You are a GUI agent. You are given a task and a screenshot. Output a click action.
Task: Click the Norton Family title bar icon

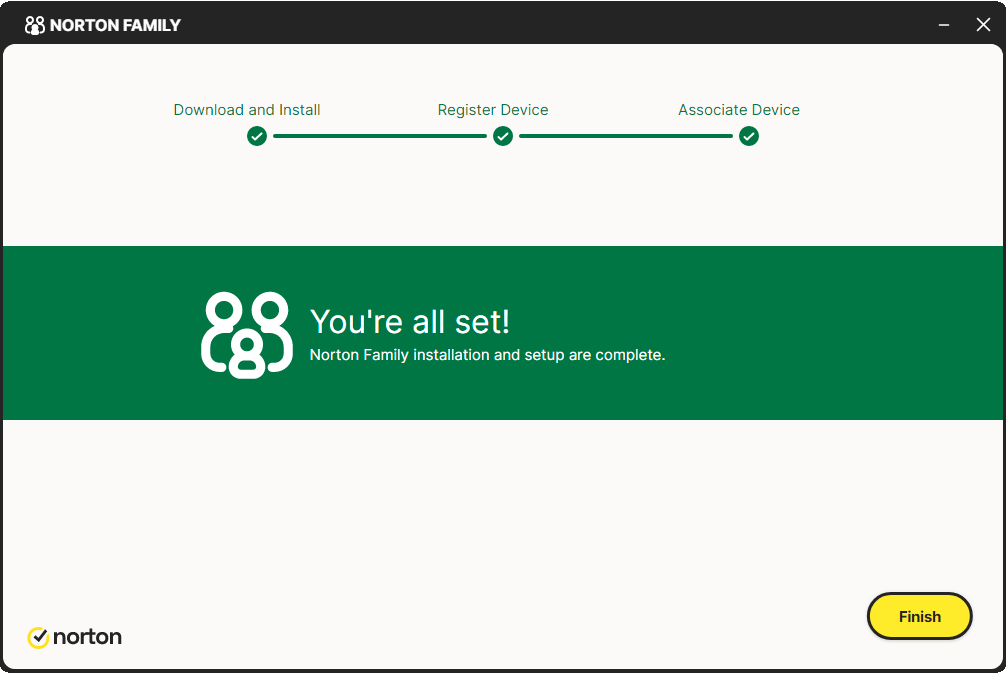click(35, 25)
